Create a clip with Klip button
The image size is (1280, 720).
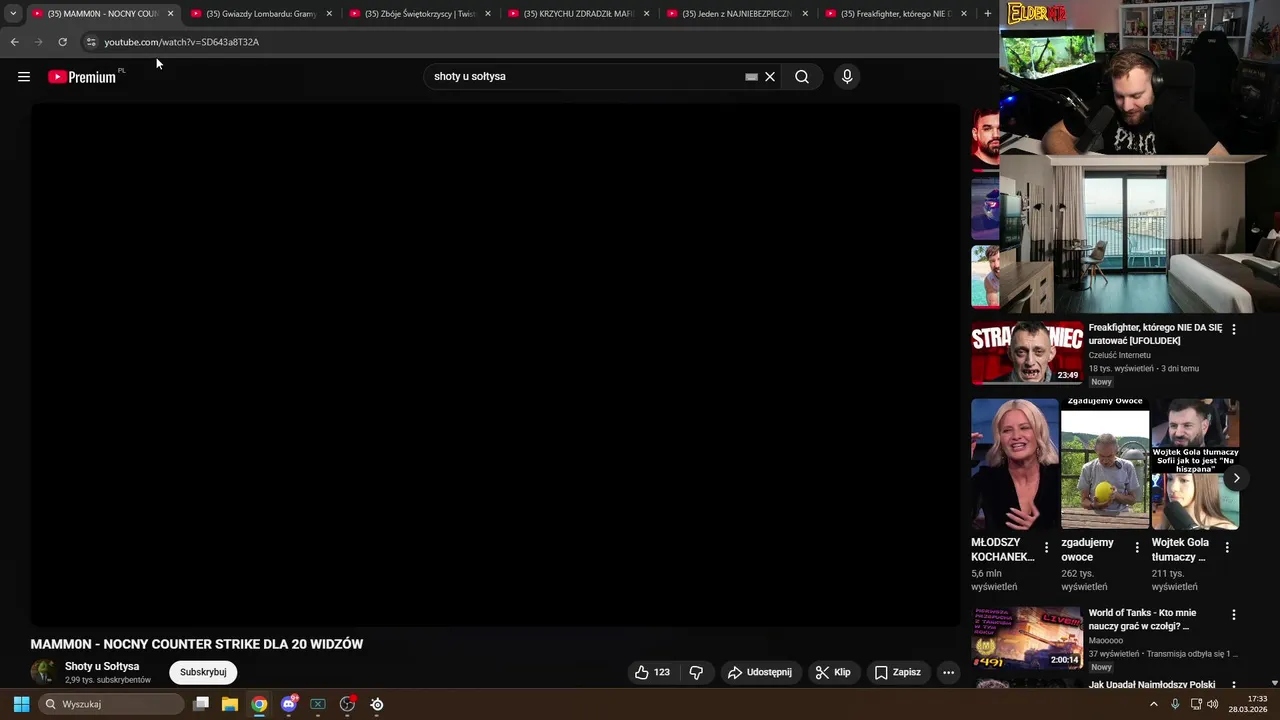[x=833, y=672]
